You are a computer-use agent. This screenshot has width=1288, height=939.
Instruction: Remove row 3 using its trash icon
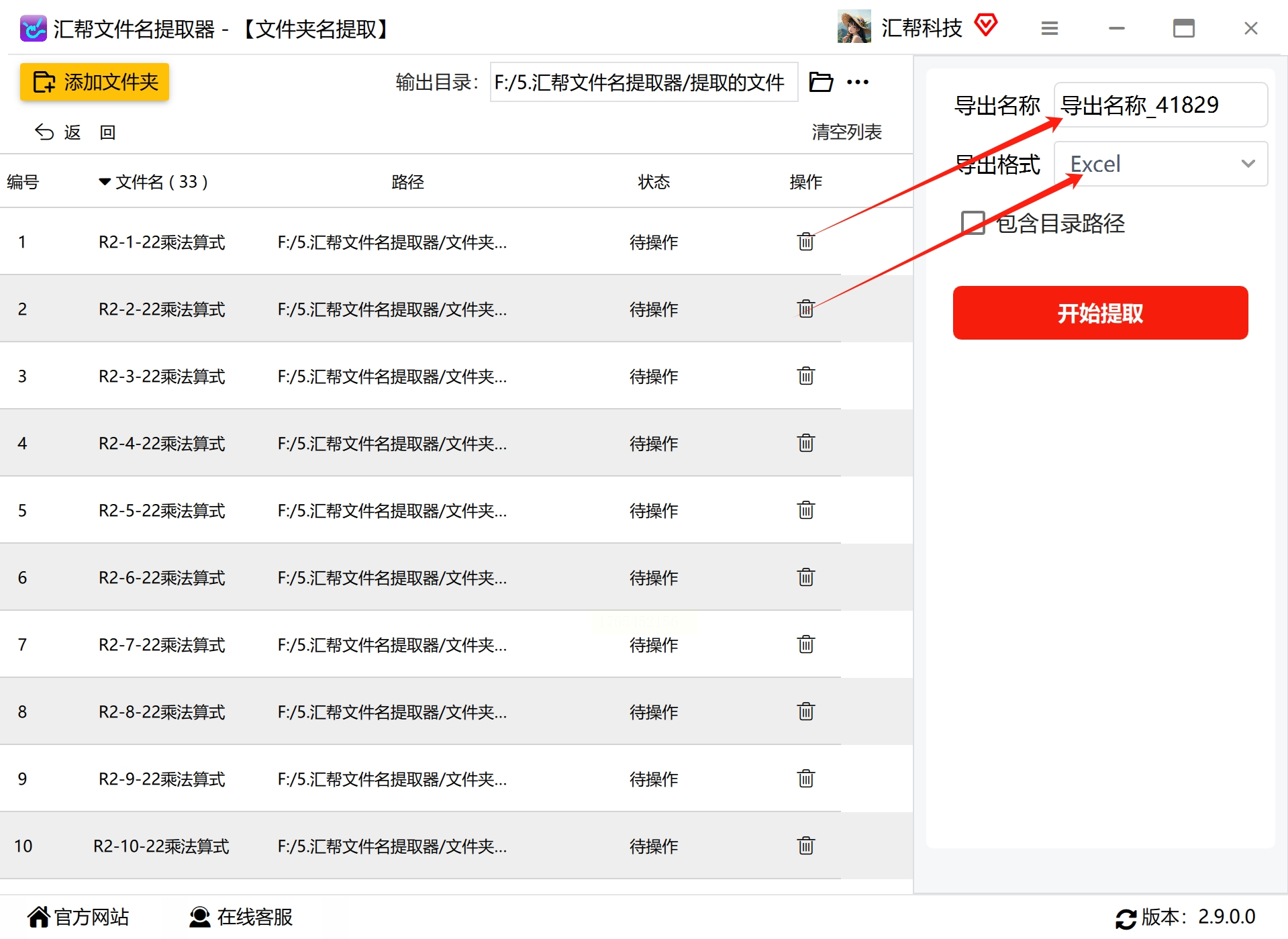(805, 375)
